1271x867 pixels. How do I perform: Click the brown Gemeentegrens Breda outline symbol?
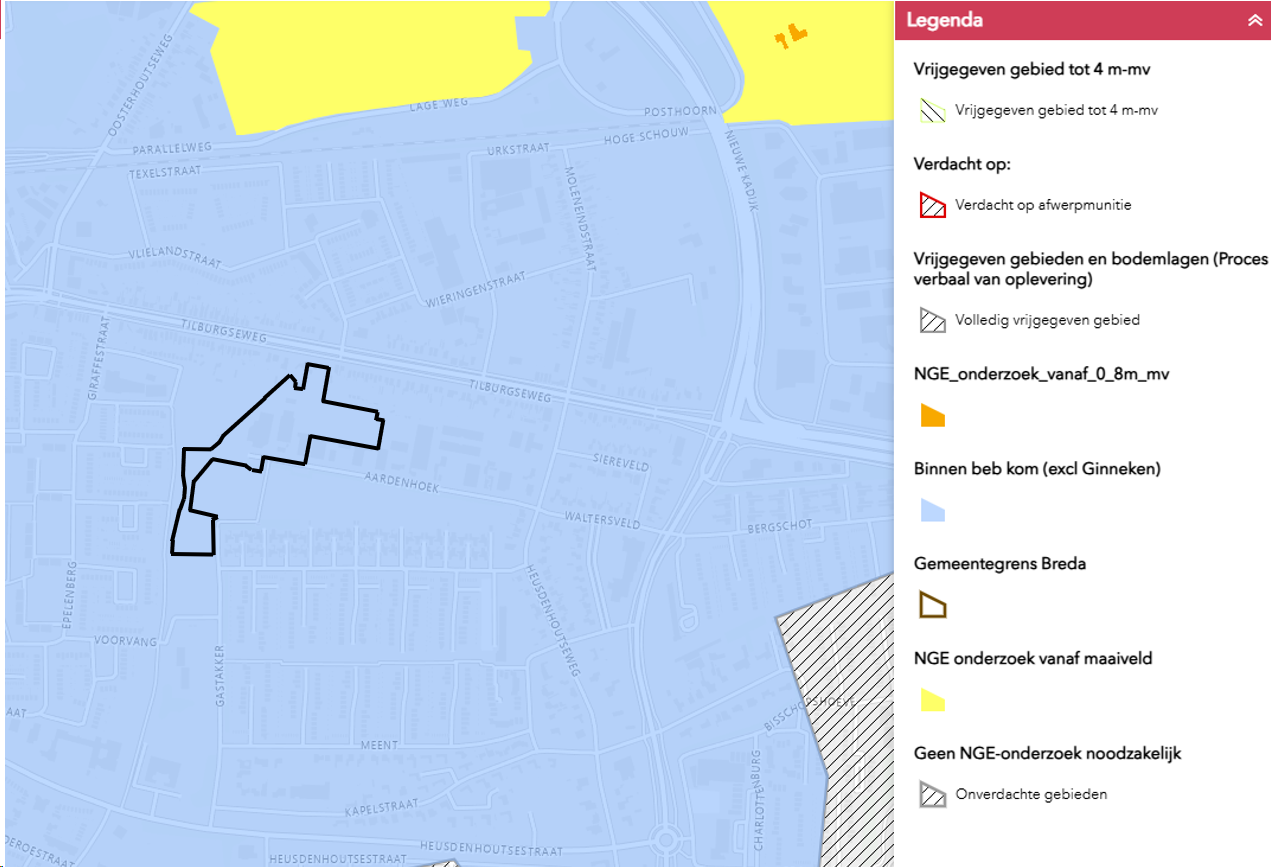(933, 605)
